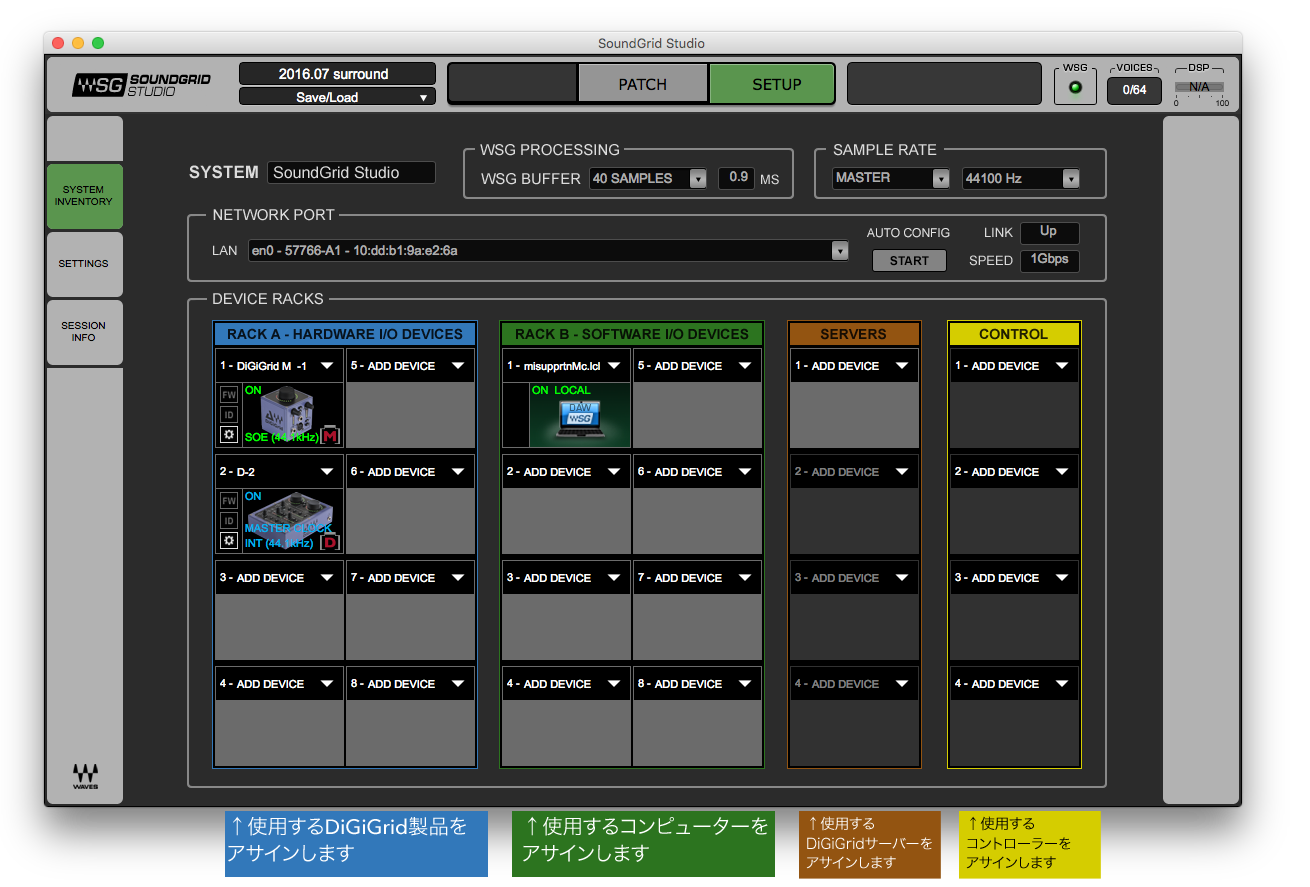Screen dimensions: 1310x887
Task: Click the CONTROL rack header
Action: pyautogui.click(x=1014, y=334)
